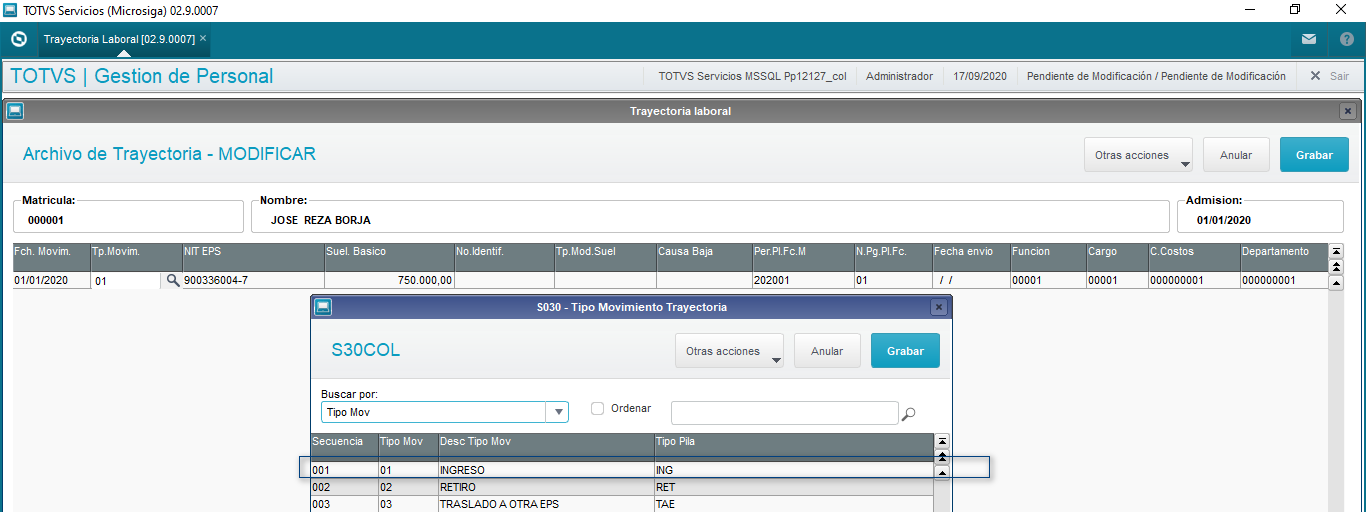
Task: Click the Admision date field
Action: click(x=1261, y=219)
